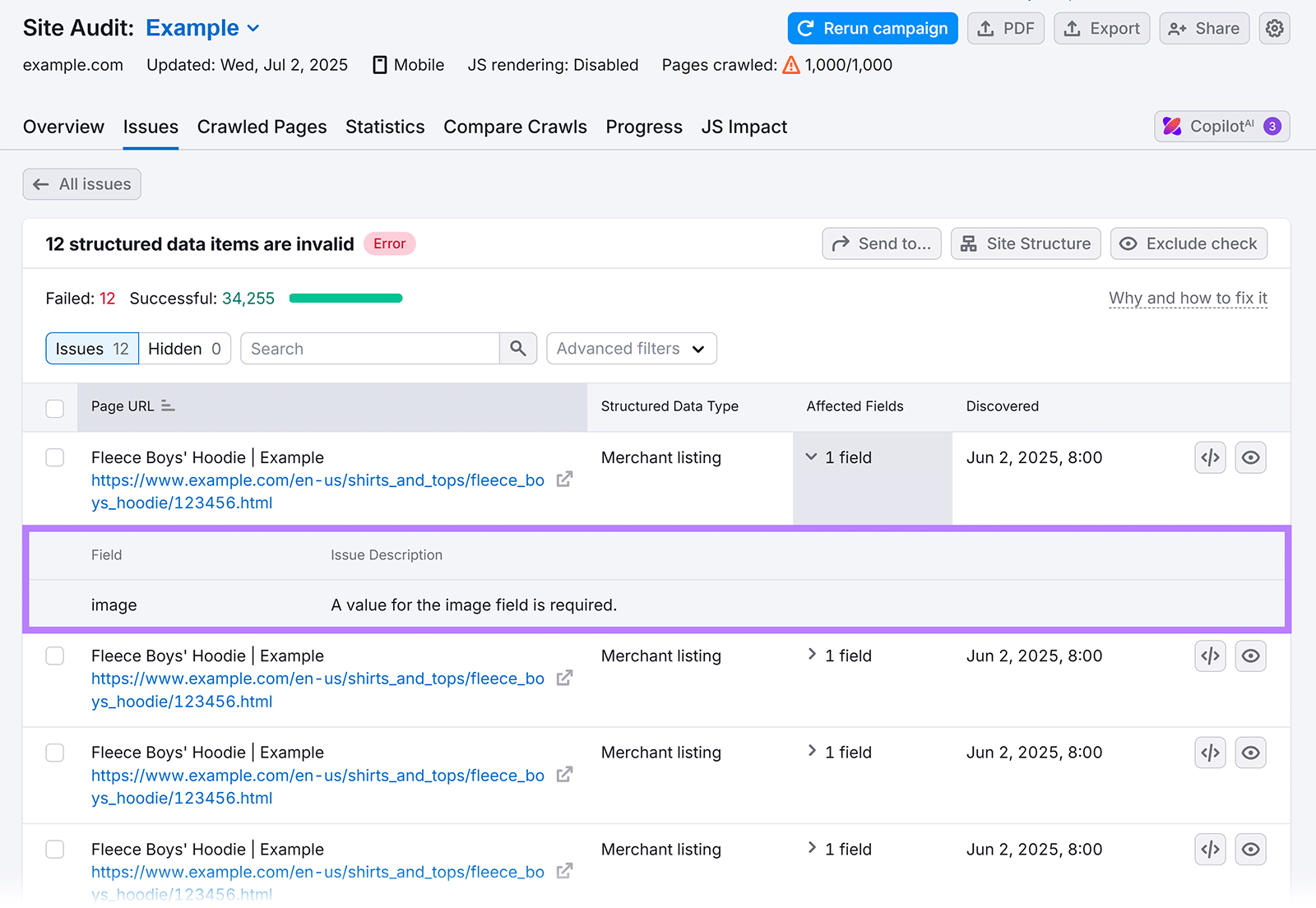Click the eye icon on the last issue row
The width and height of the screenshot is (1316, 908).
click(1250, 849)
